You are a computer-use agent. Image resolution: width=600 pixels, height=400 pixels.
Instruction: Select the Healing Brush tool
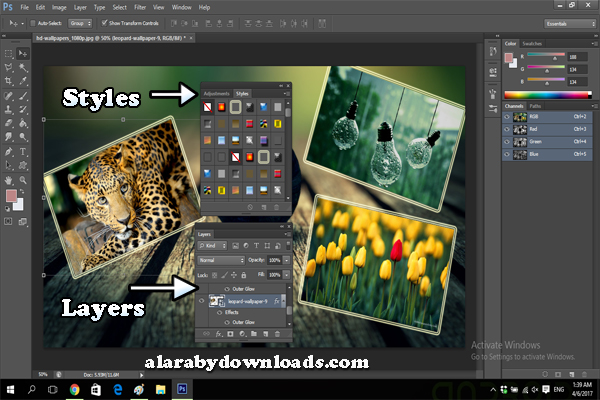(8, 95)
